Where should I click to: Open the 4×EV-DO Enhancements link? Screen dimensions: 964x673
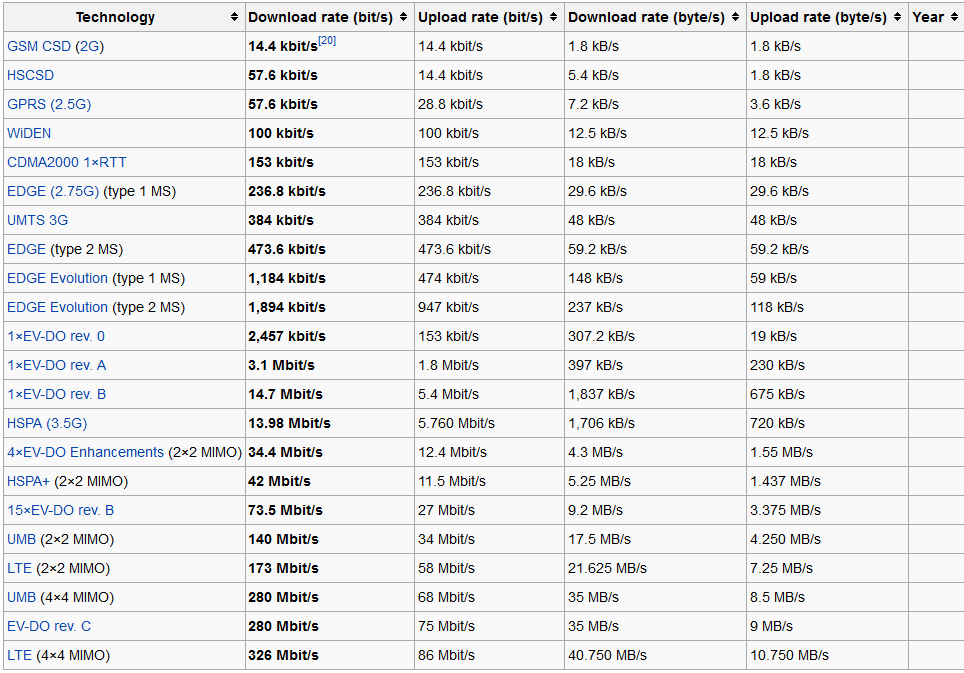tap(85, 452)
